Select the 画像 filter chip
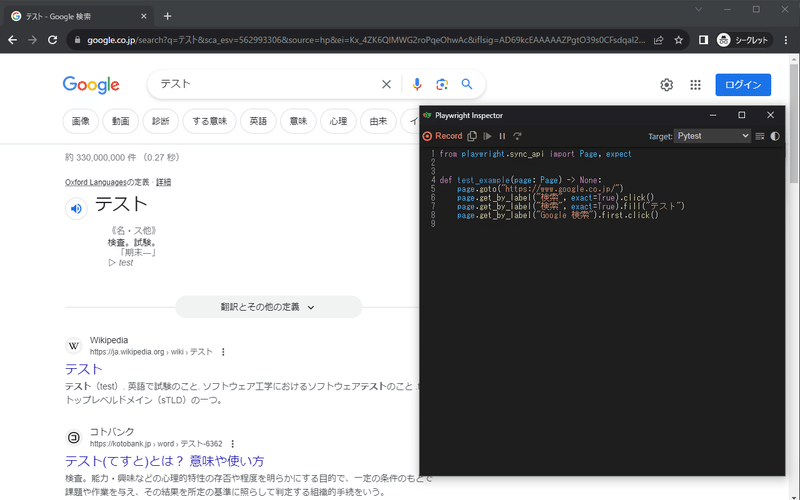This screenshot has height=500, width=800. pos(81,121)
